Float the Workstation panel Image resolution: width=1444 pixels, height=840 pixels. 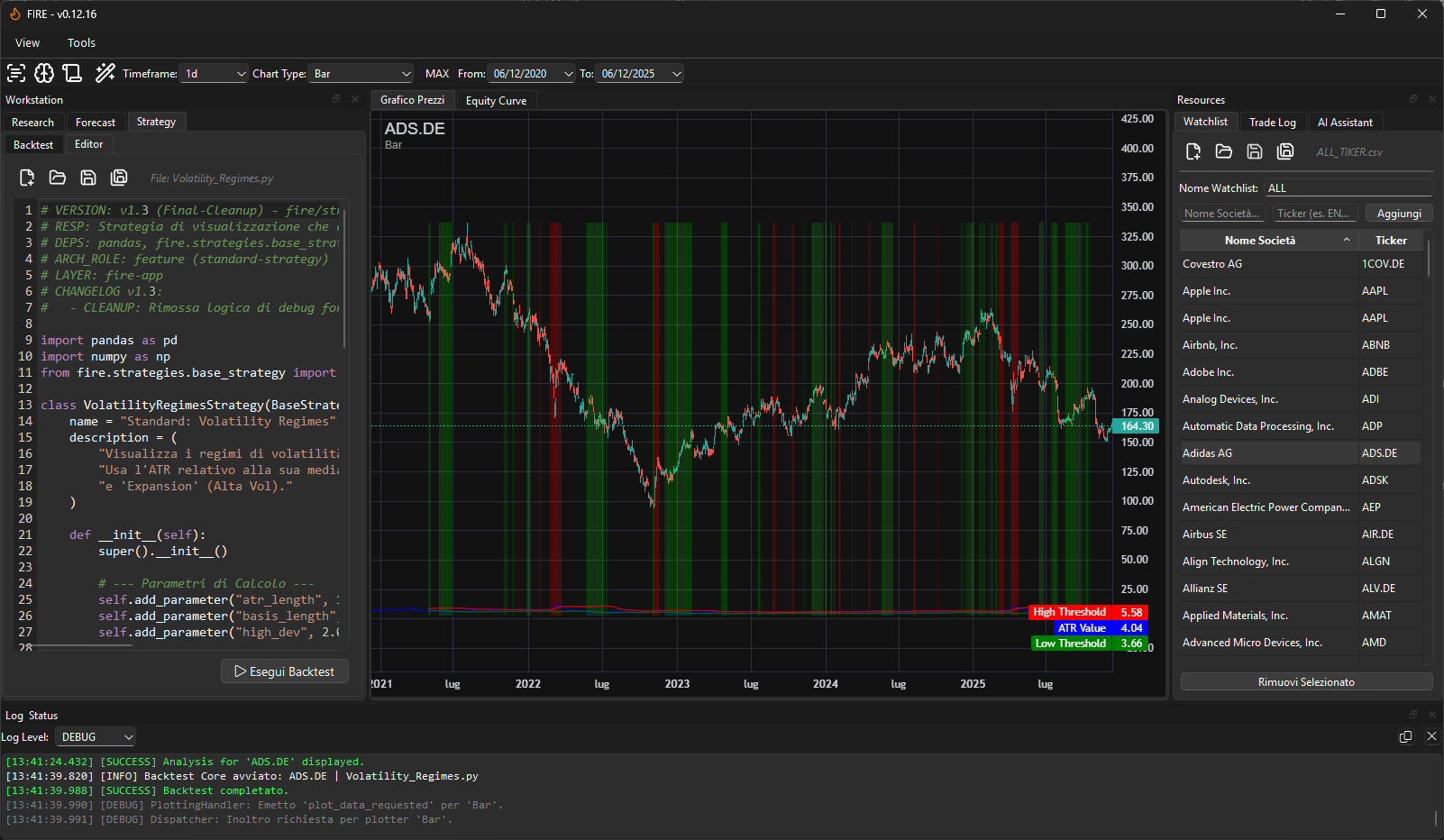coord(336,99)
